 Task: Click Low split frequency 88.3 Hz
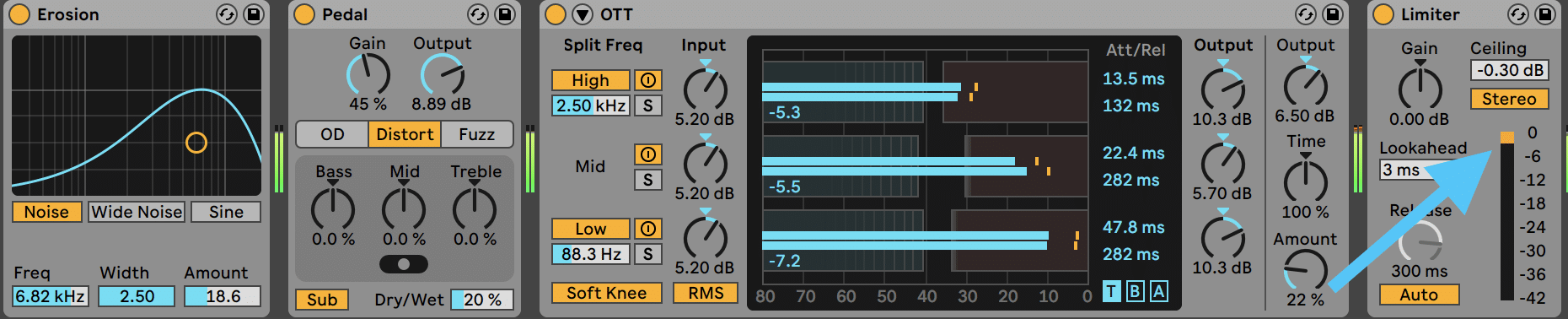click(591, 254)
